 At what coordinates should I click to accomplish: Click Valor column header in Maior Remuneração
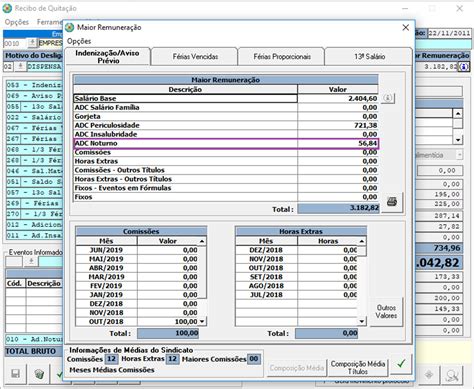point(338,89)
